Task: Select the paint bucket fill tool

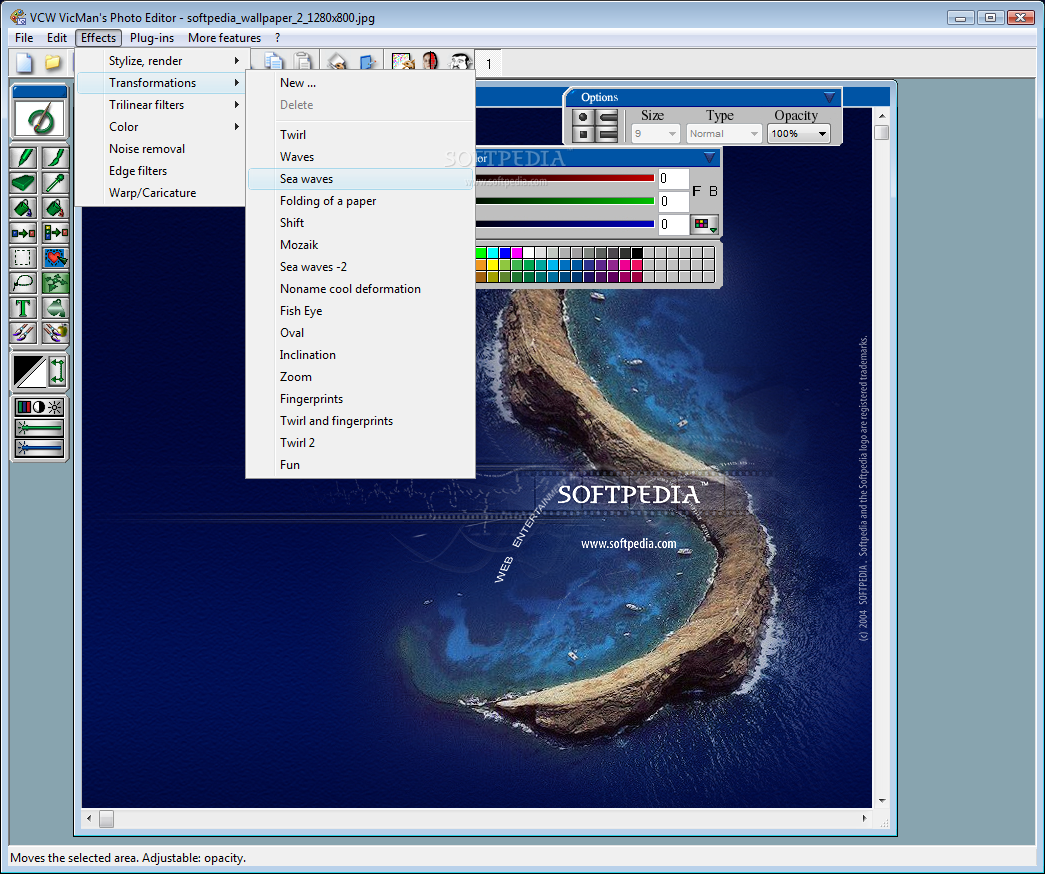Action: pyautogui.click(x=23, y=208)
